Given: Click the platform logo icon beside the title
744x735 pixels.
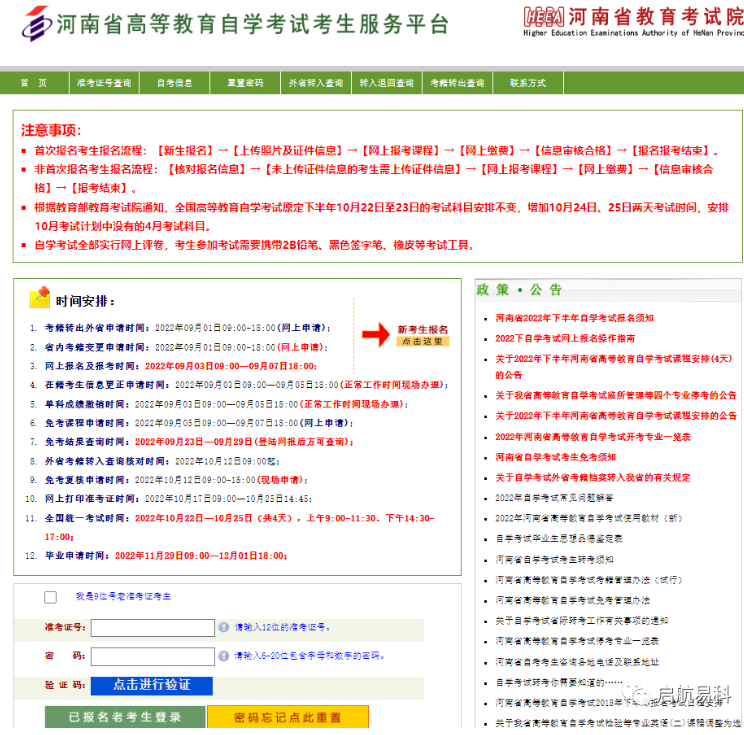Looking at the screenshot, I should click(x=37, y=24).
